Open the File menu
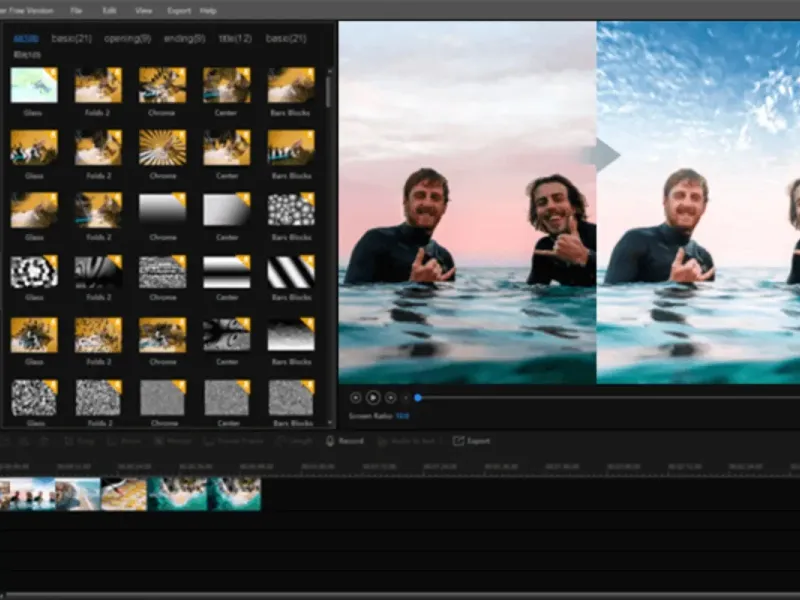This screenshot has height=600, width=800. coord(76,10)
